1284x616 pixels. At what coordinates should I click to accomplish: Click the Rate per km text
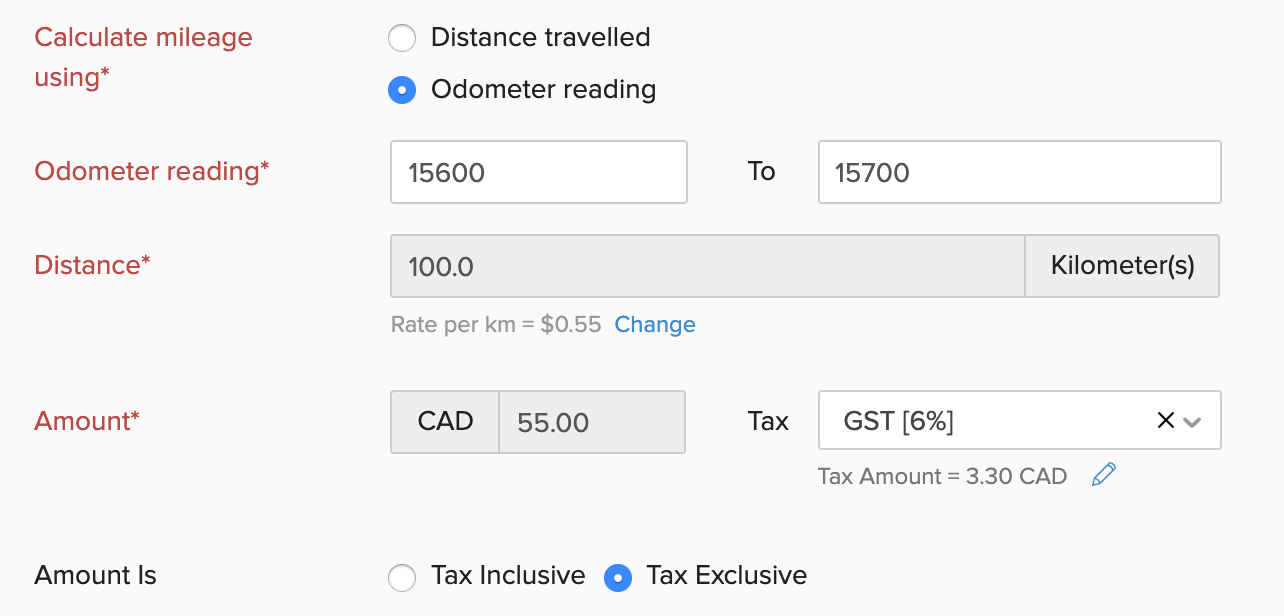pos(496,325)
